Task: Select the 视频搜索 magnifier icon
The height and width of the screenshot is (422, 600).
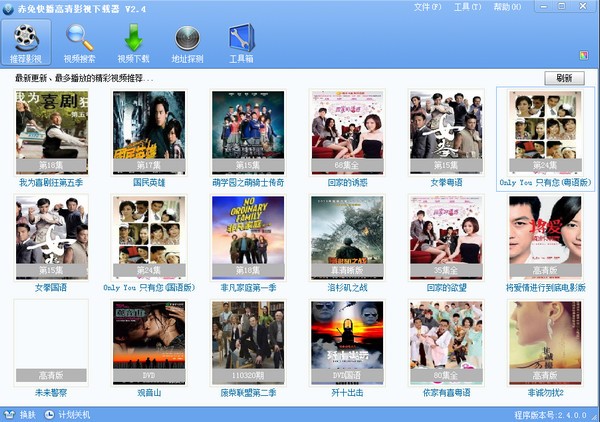Action: click(x=80, y=37)
